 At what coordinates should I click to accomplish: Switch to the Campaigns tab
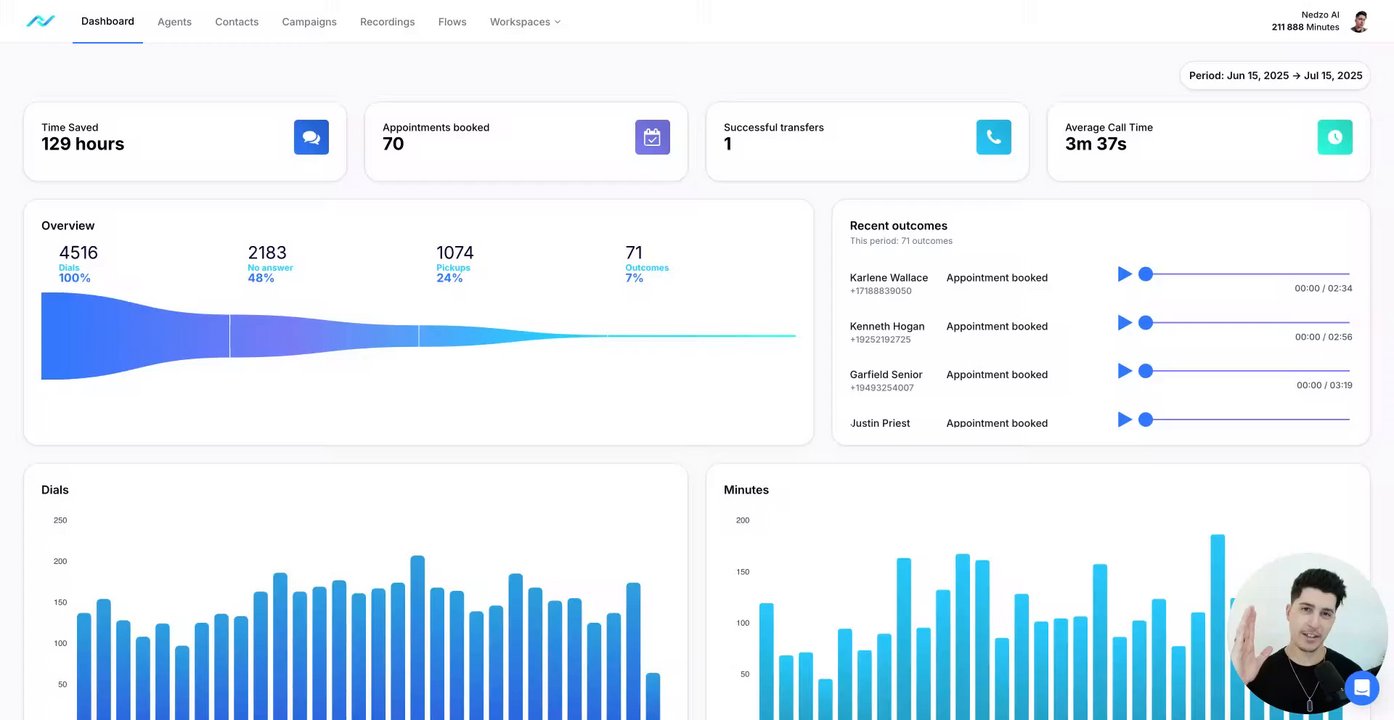(x=309, y=22)
